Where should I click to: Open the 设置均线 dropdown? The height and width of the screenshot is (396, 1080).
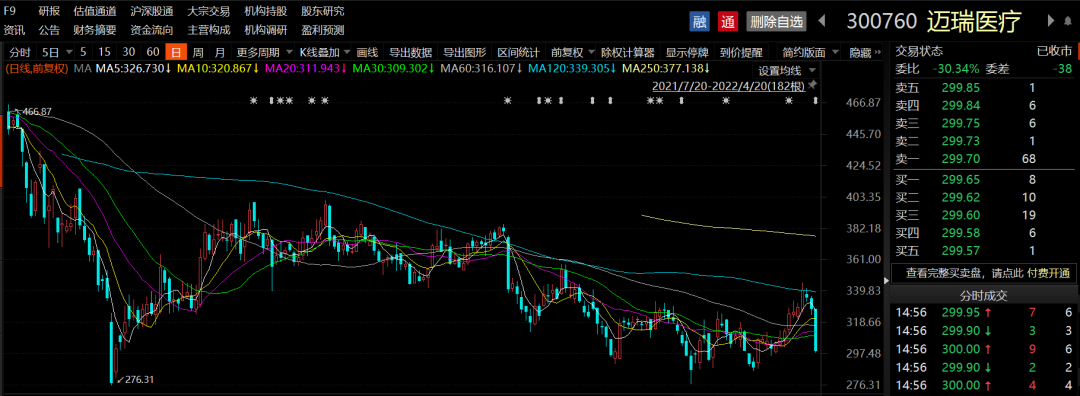click(x=786, y=70)
